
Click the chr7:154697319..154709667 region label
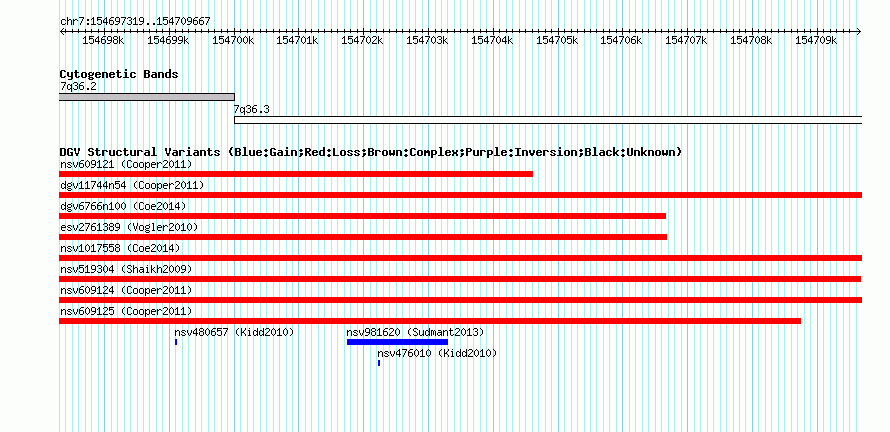[x=135, y=21]
